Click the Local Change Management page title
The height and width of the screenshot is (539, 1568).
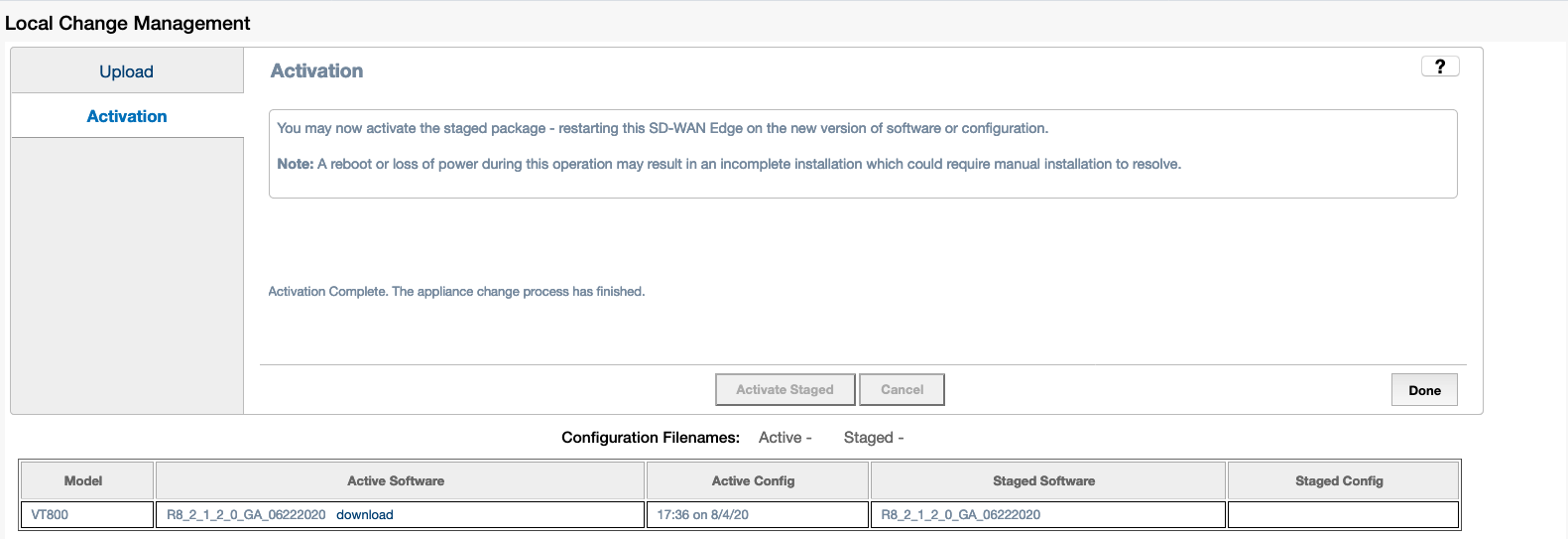(x=128, y=23)
